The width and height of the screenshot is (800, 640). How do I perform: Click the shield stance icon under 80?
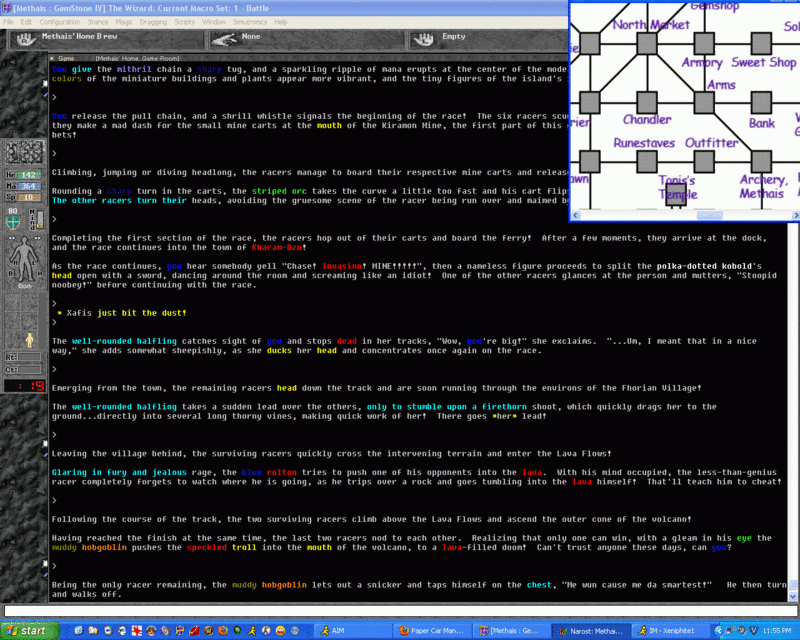[13, 225]
